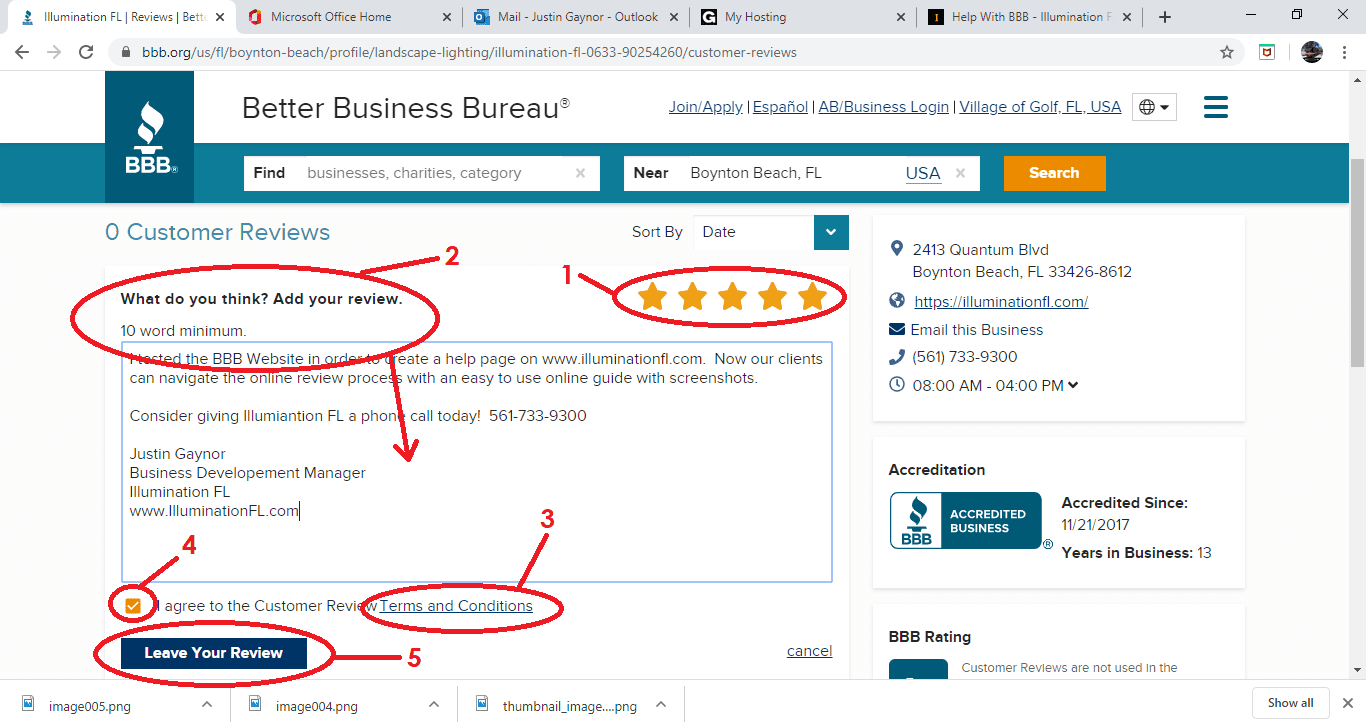The image size is (1366, 728).
Task: Click the site lock icon in the address bar
Action: click(124, 52)
